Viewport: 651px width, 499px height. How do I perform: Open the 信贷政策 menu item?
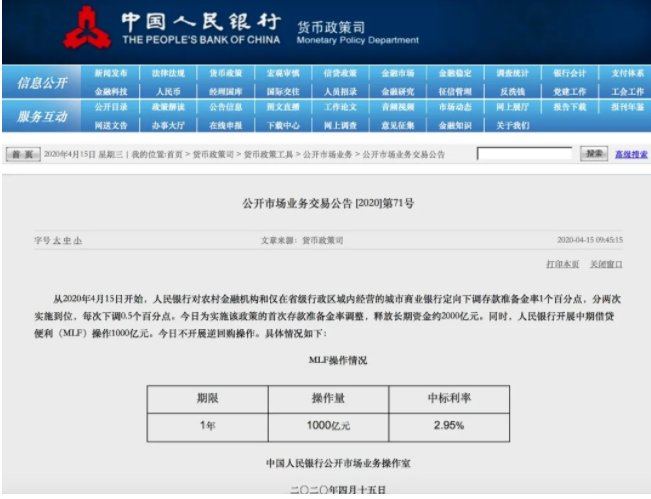coord(340,73)
